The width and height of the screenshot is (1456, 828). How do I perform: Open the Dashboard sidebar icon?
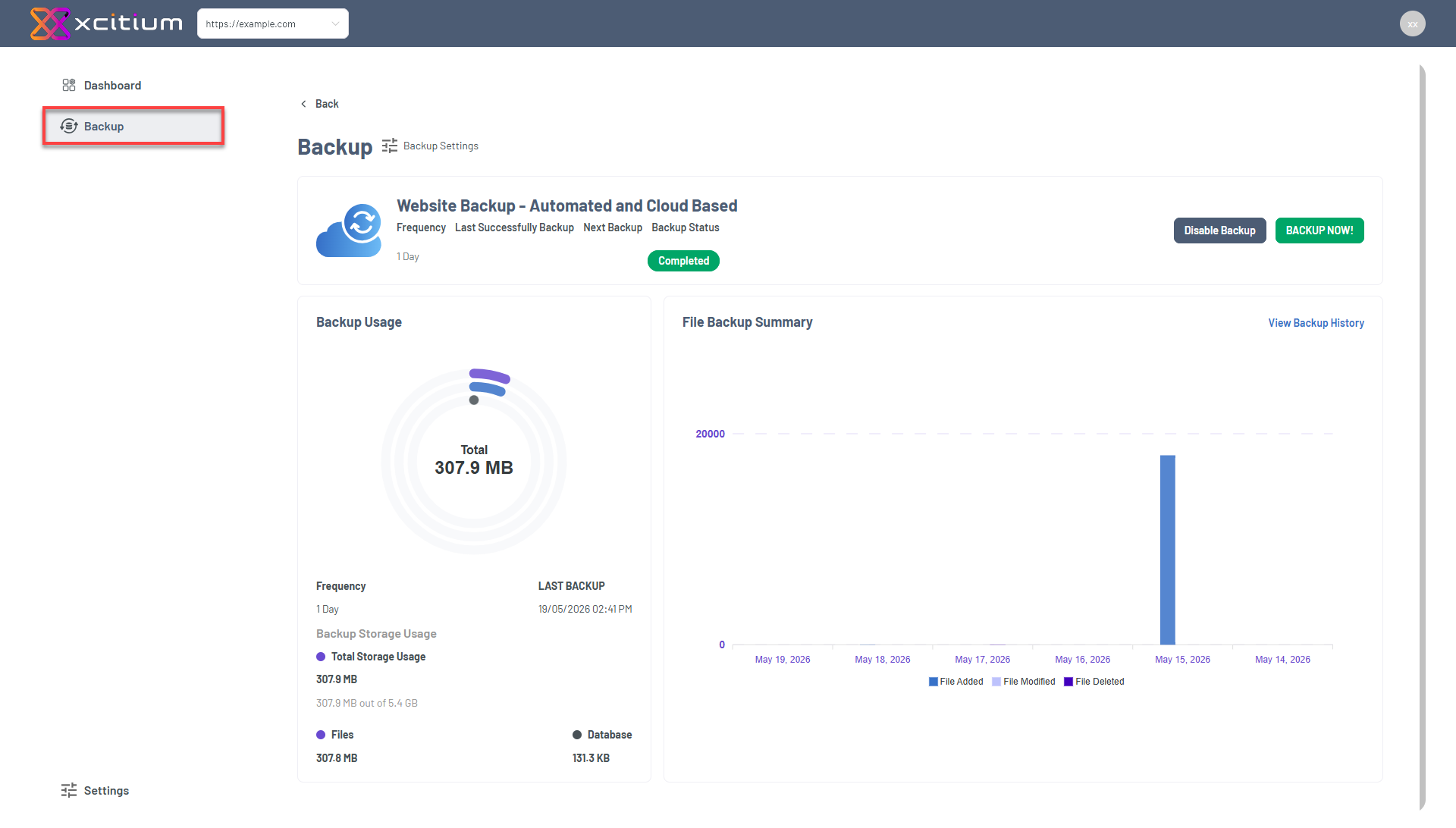(69, 85)
